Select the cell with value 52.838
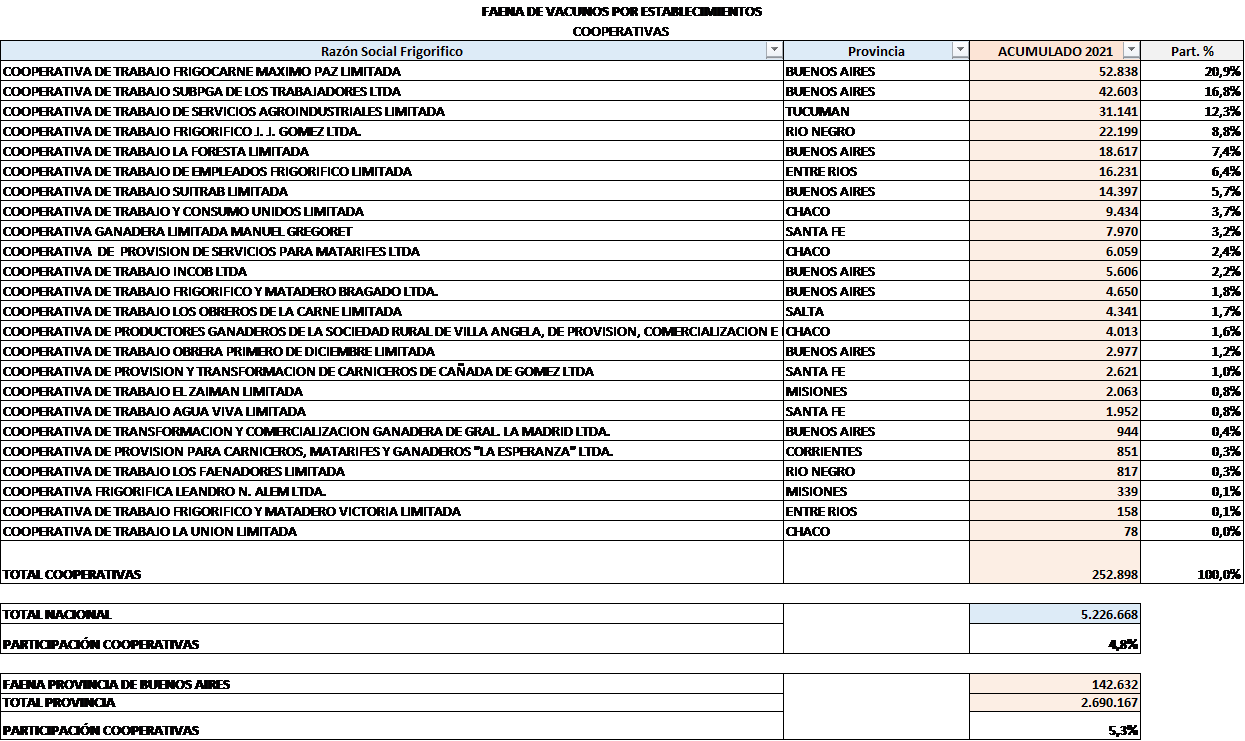 pos(1055,72)
